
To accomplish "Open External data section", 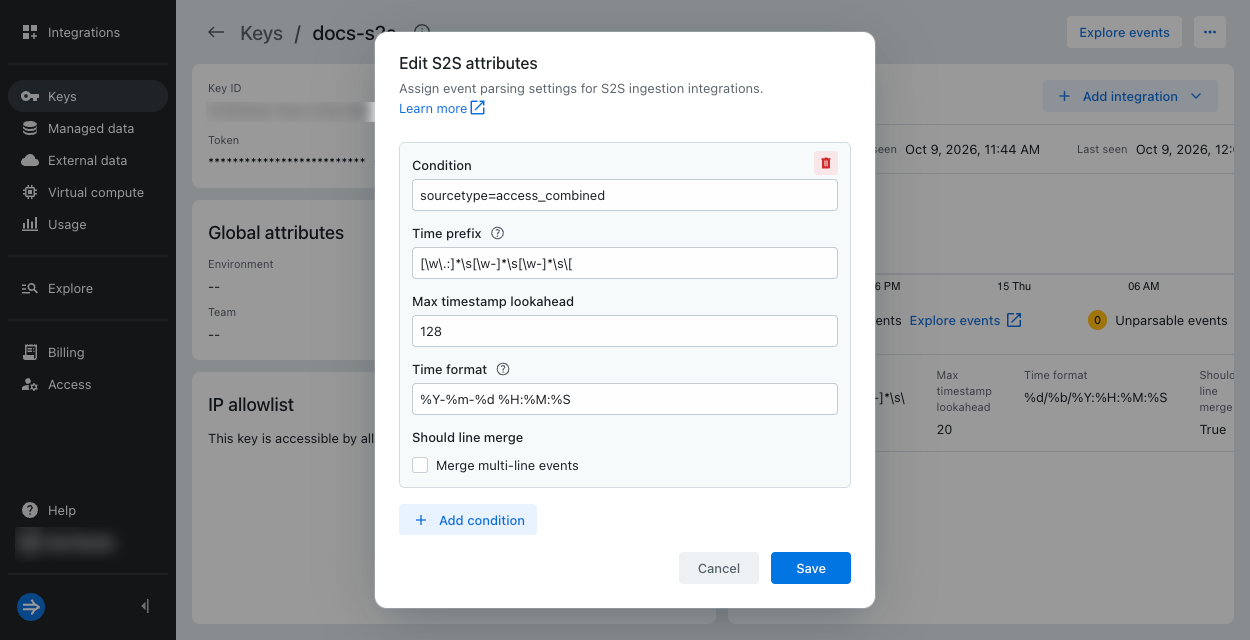I will point(88,160).
